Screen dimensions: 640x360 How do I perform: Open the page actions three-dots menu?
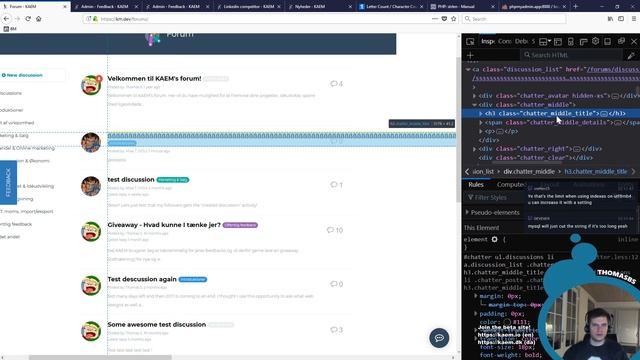pos(435,19)
